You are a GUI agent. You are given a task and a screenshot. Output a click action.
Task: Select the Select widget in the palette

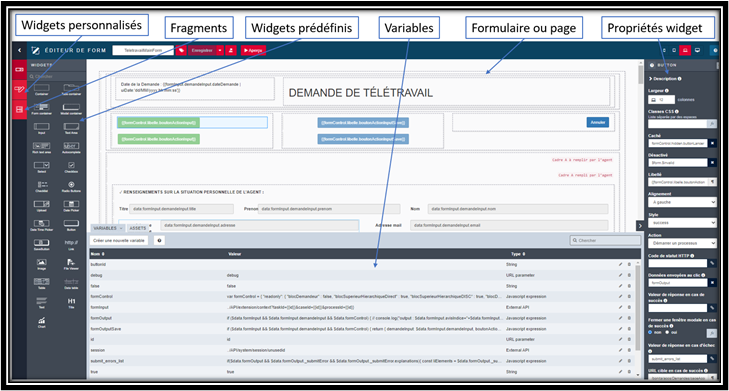(41, 167)
